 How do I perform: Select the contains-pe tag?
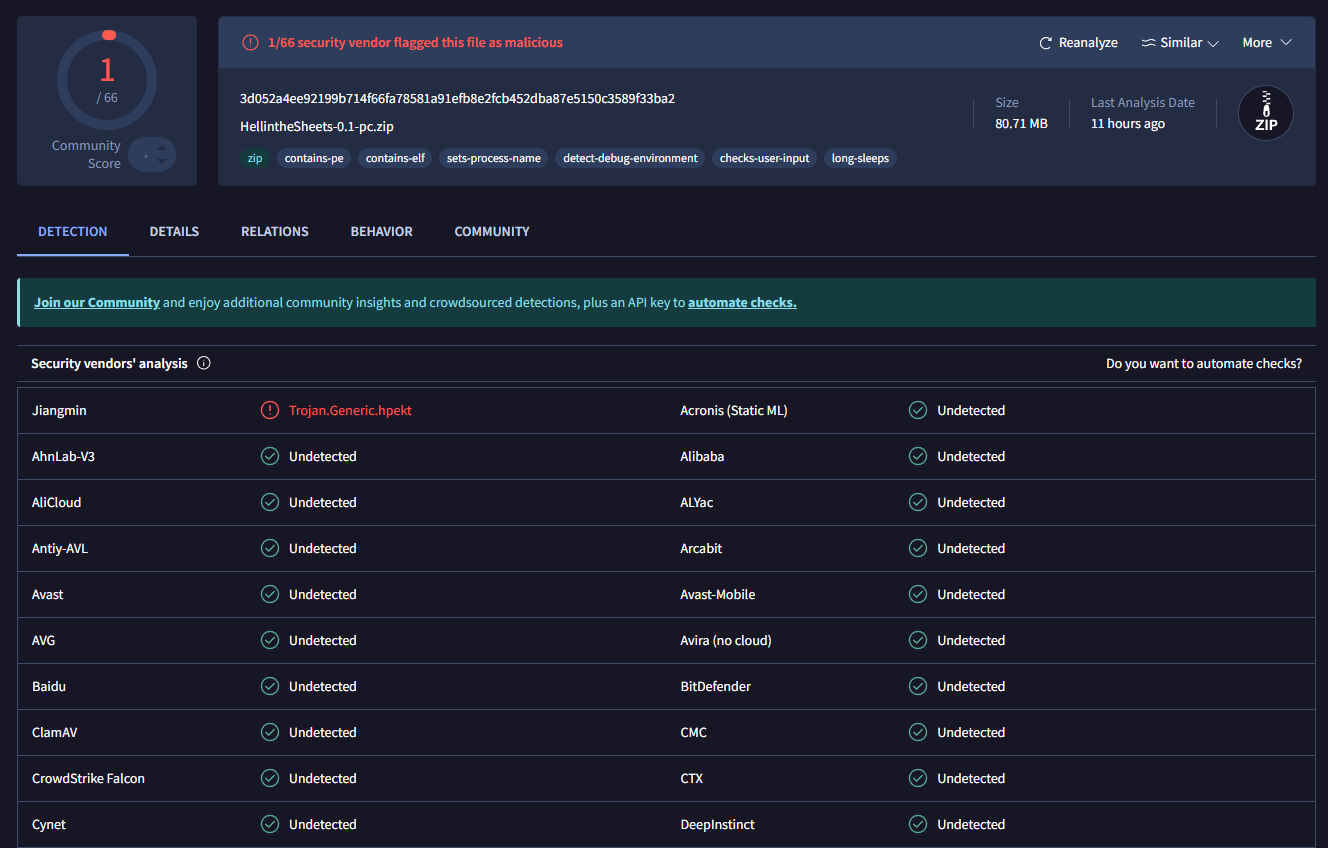click(x=314, y=158)
